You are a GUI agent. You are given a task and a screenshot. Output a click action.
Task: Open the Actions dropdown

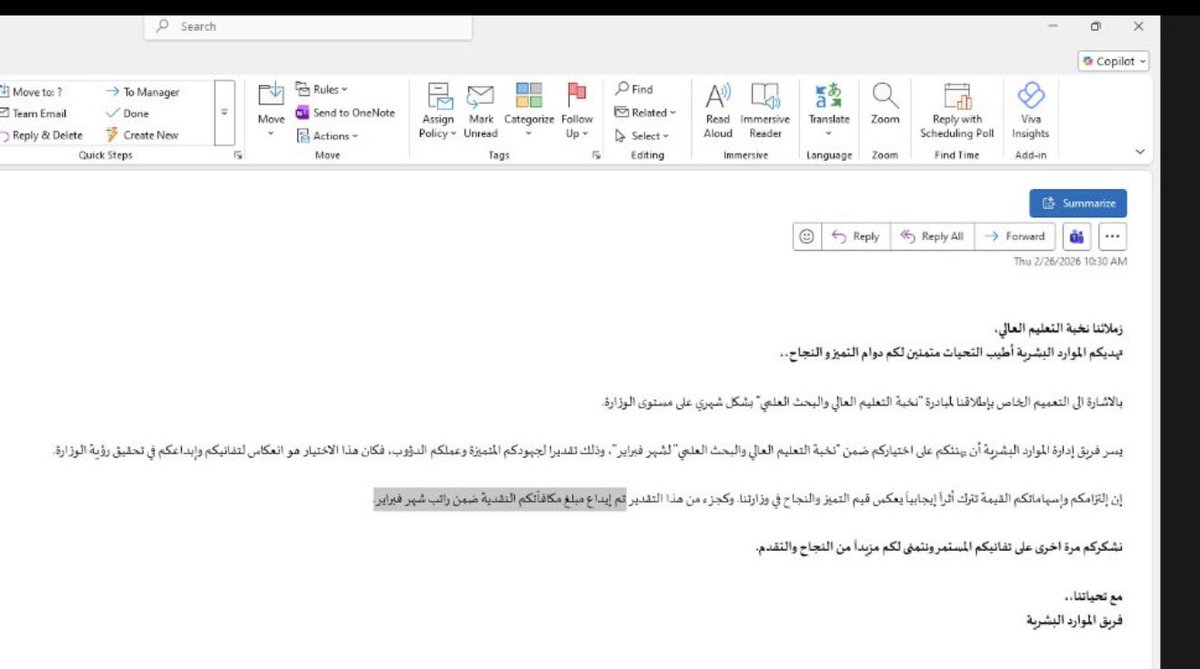coord(326,136)
